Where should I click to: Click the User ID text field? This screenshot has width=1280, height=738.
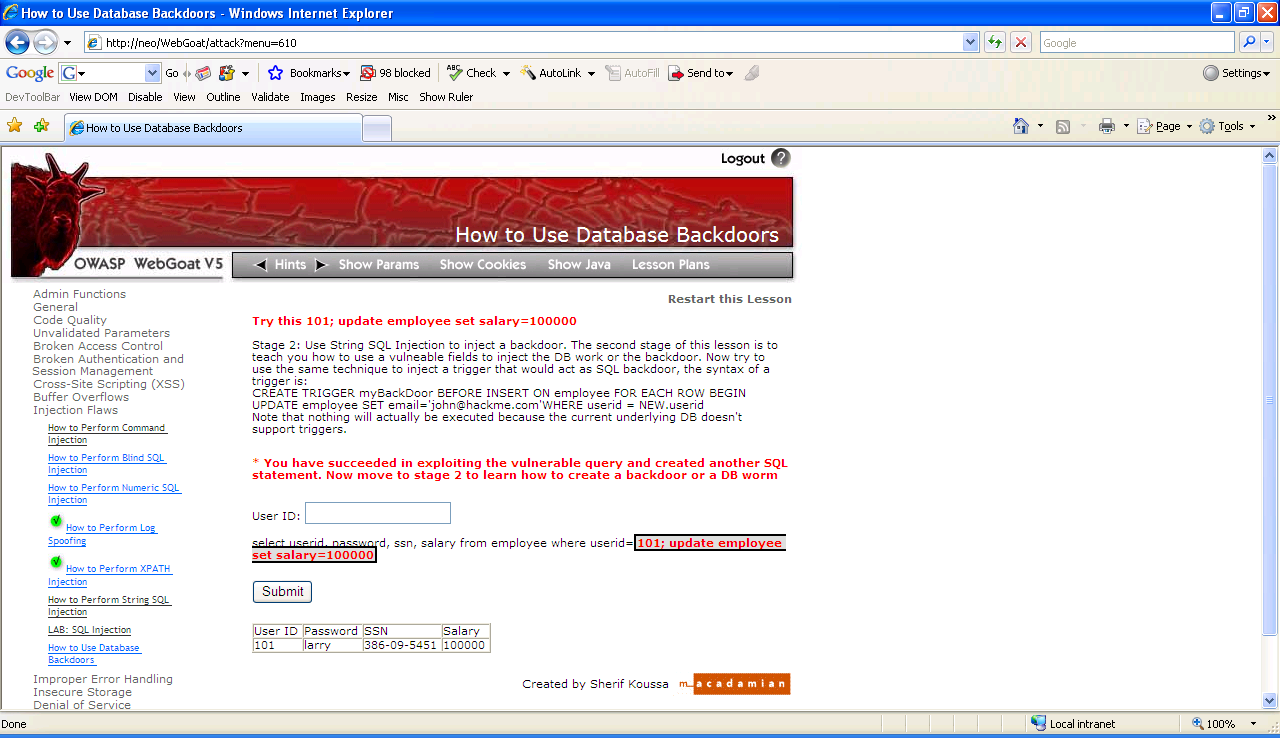378,514
